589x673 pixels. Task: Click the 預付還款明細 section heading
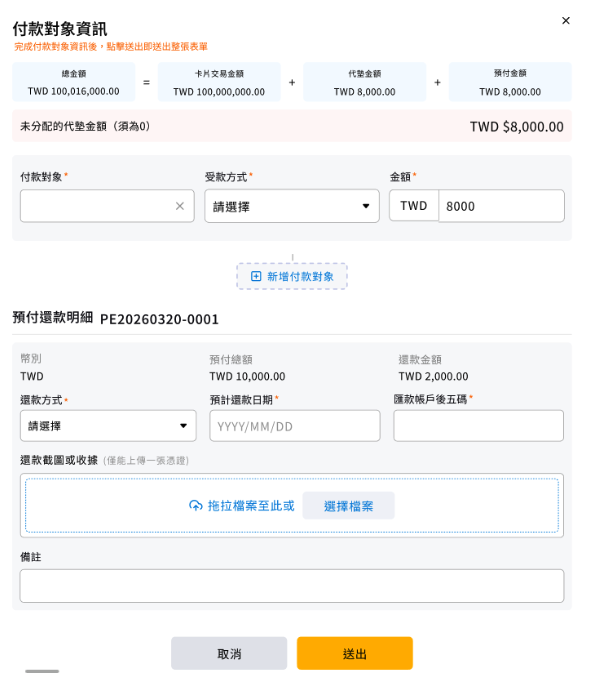tap(52, 318)
